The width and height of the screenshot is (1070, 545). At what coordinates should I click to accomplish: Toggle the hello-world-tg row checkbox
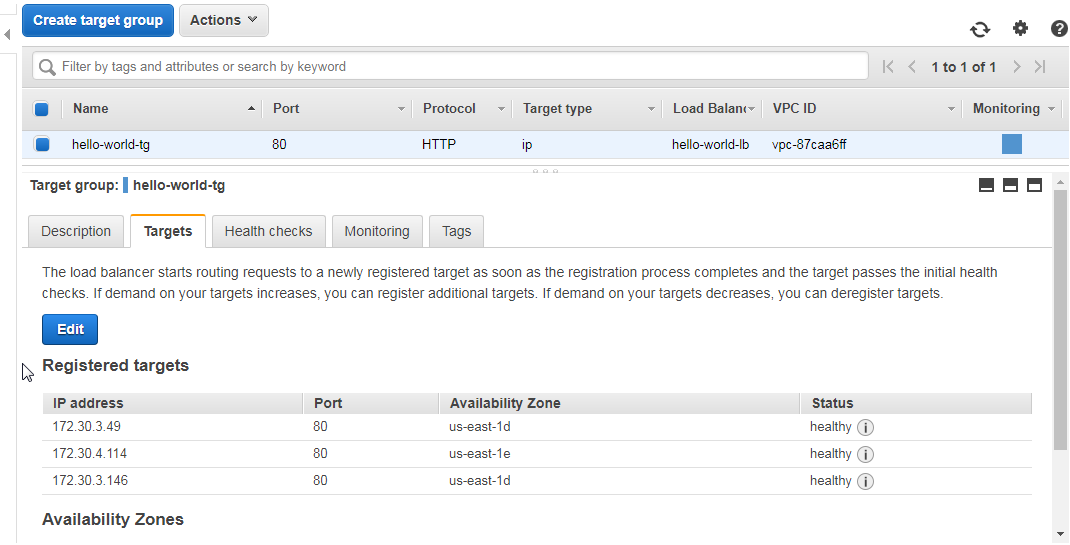click(42, 145)
